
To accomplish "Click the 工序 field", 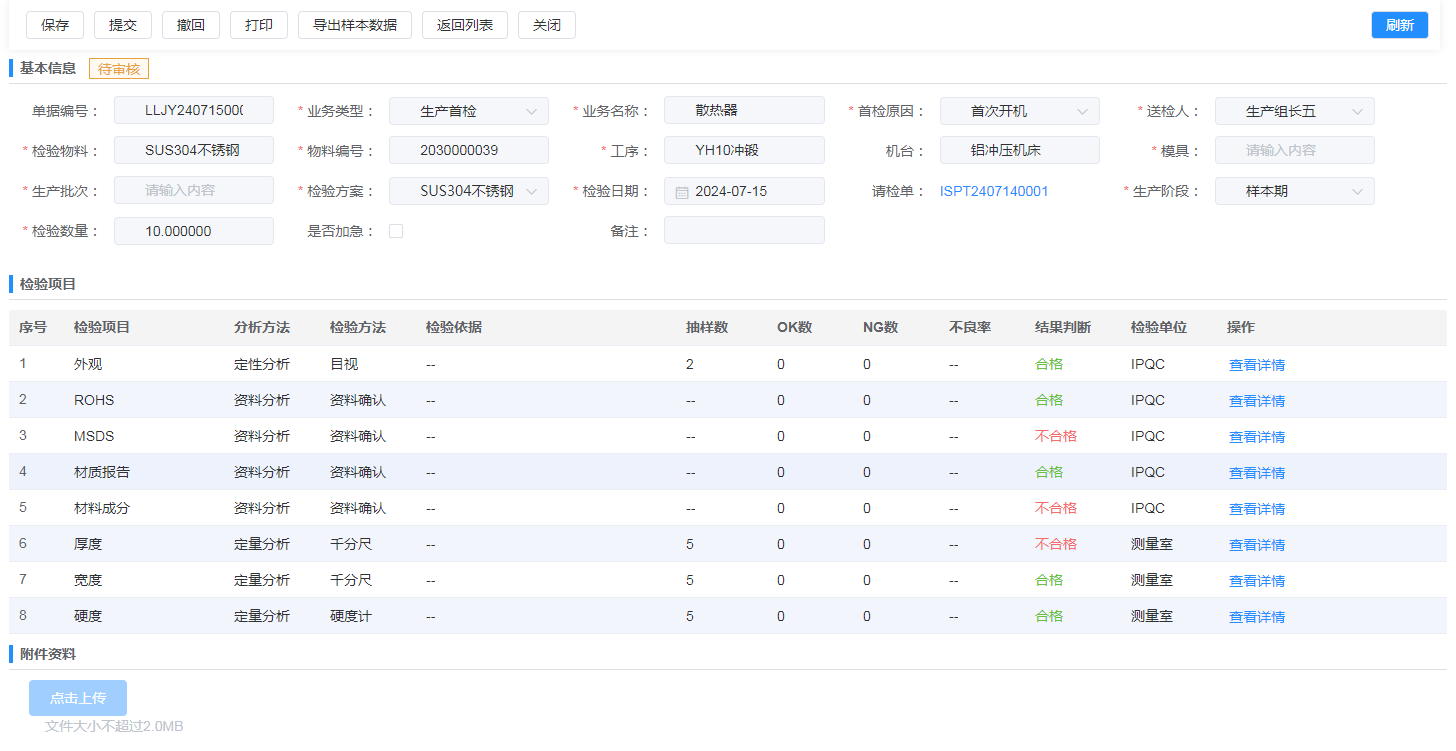I will click(x=744, y=150).
